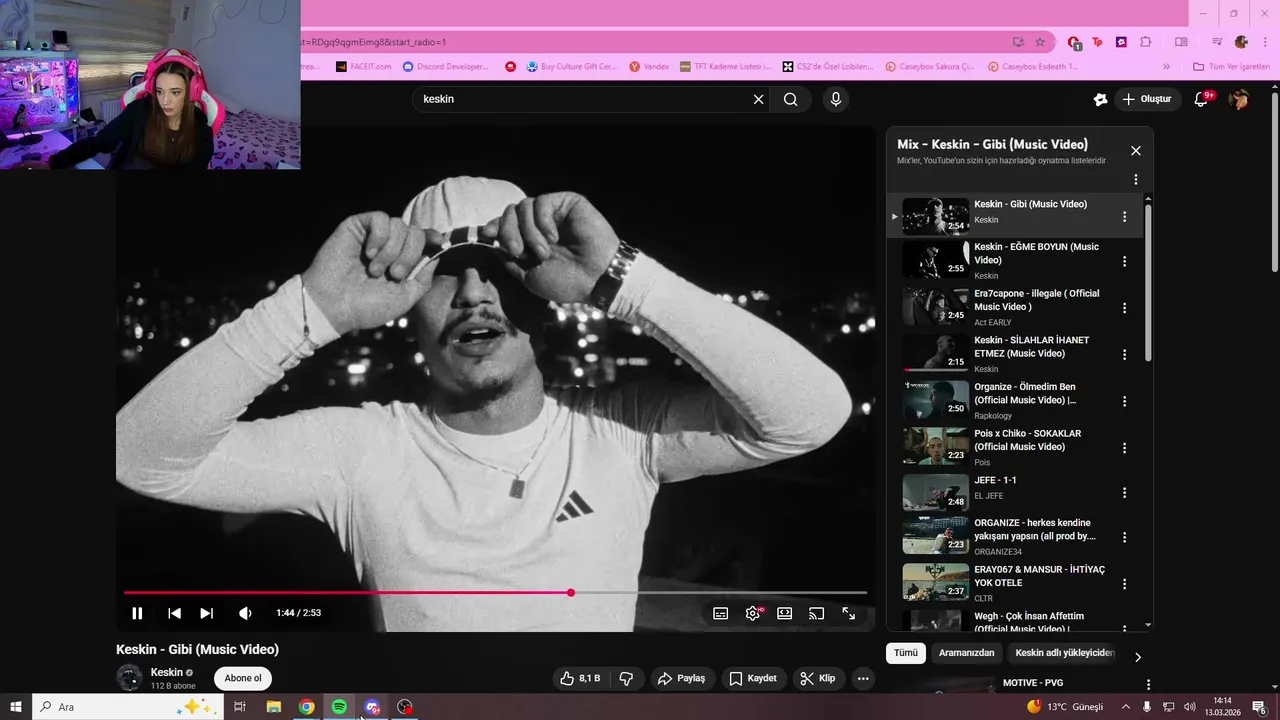Image resolution: width=1280 pixels, height=720 pixels.
Task: Click the search magnifier button
Action: (x=790, y=99)
